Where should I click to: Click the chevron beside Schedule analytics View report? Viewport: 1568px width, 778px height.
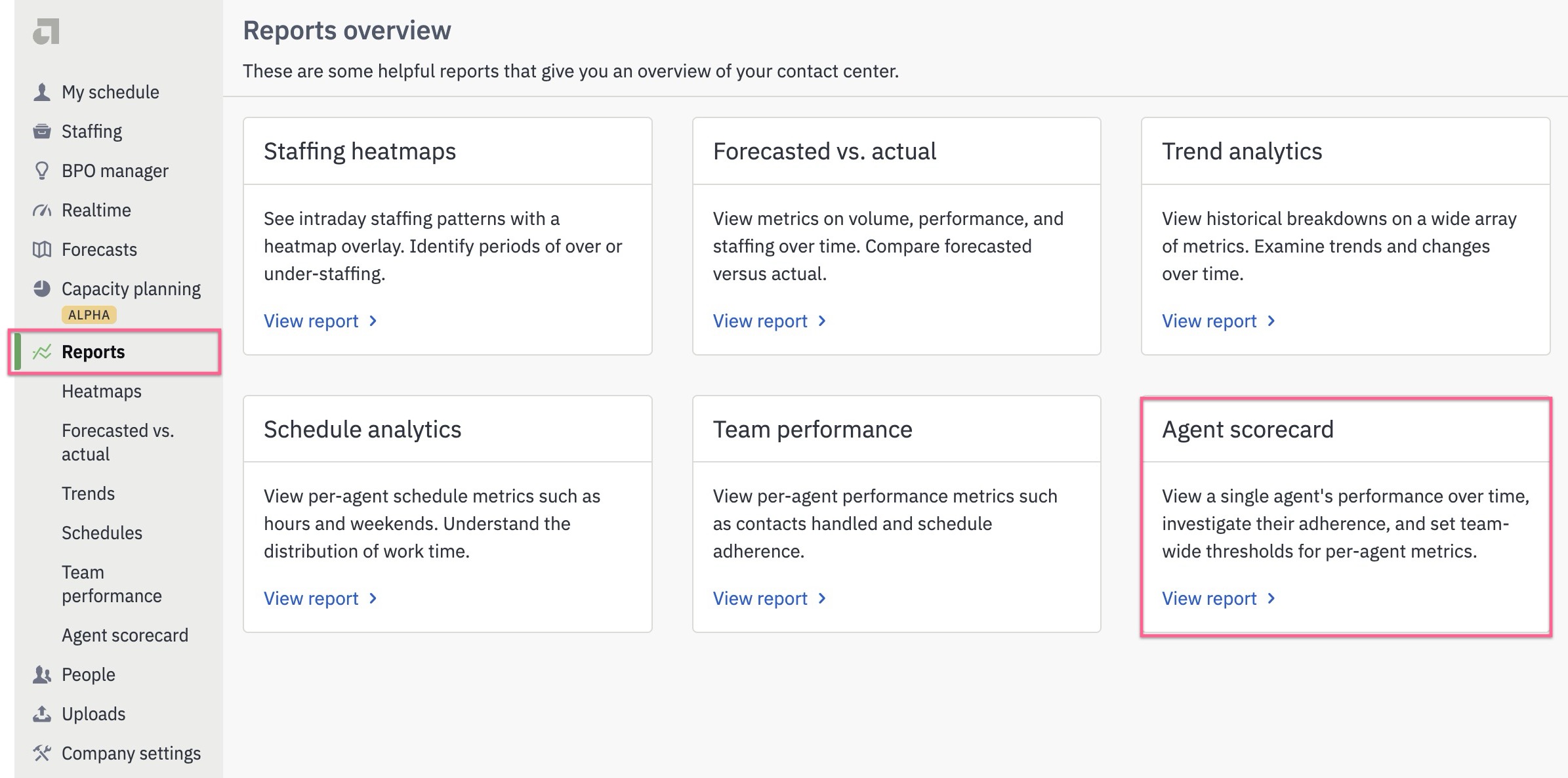(x=373, y=598)
